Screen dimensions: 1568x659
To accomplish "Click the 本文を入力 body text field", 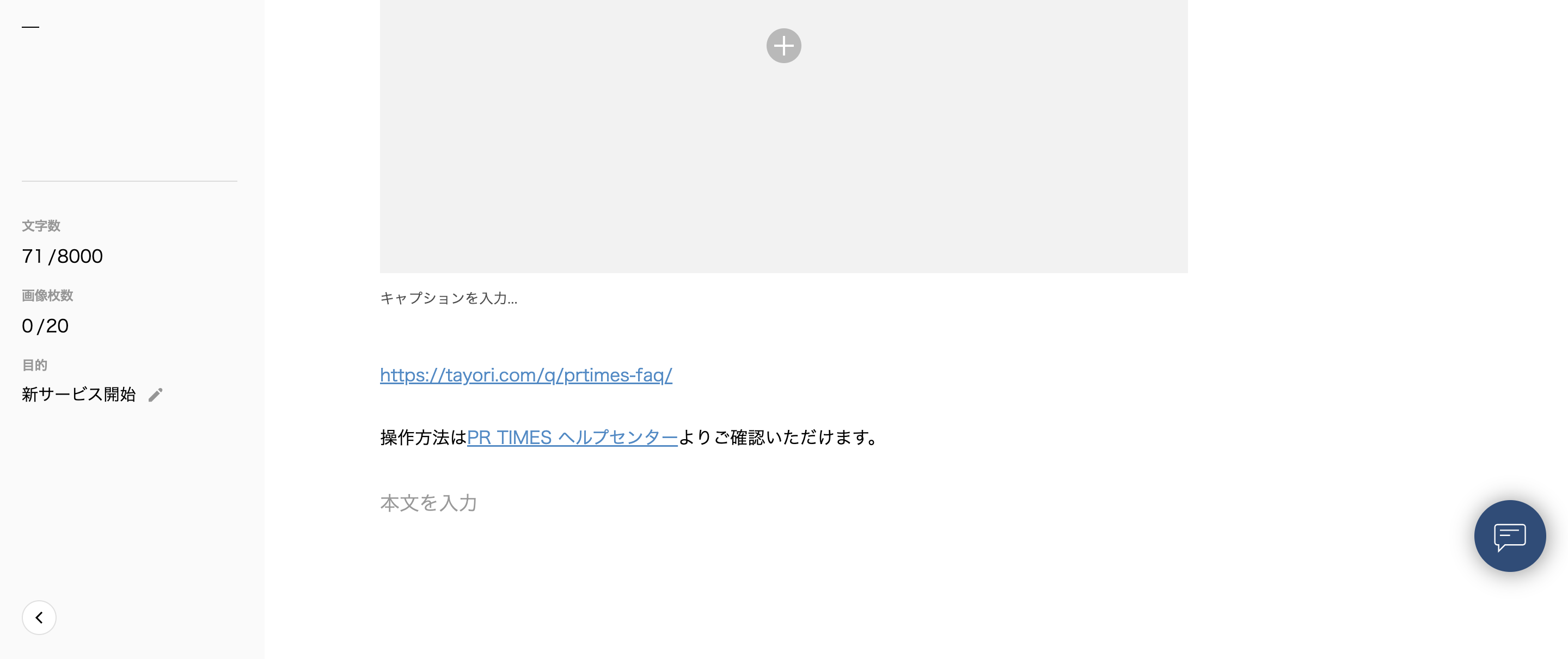I will 783,503.
